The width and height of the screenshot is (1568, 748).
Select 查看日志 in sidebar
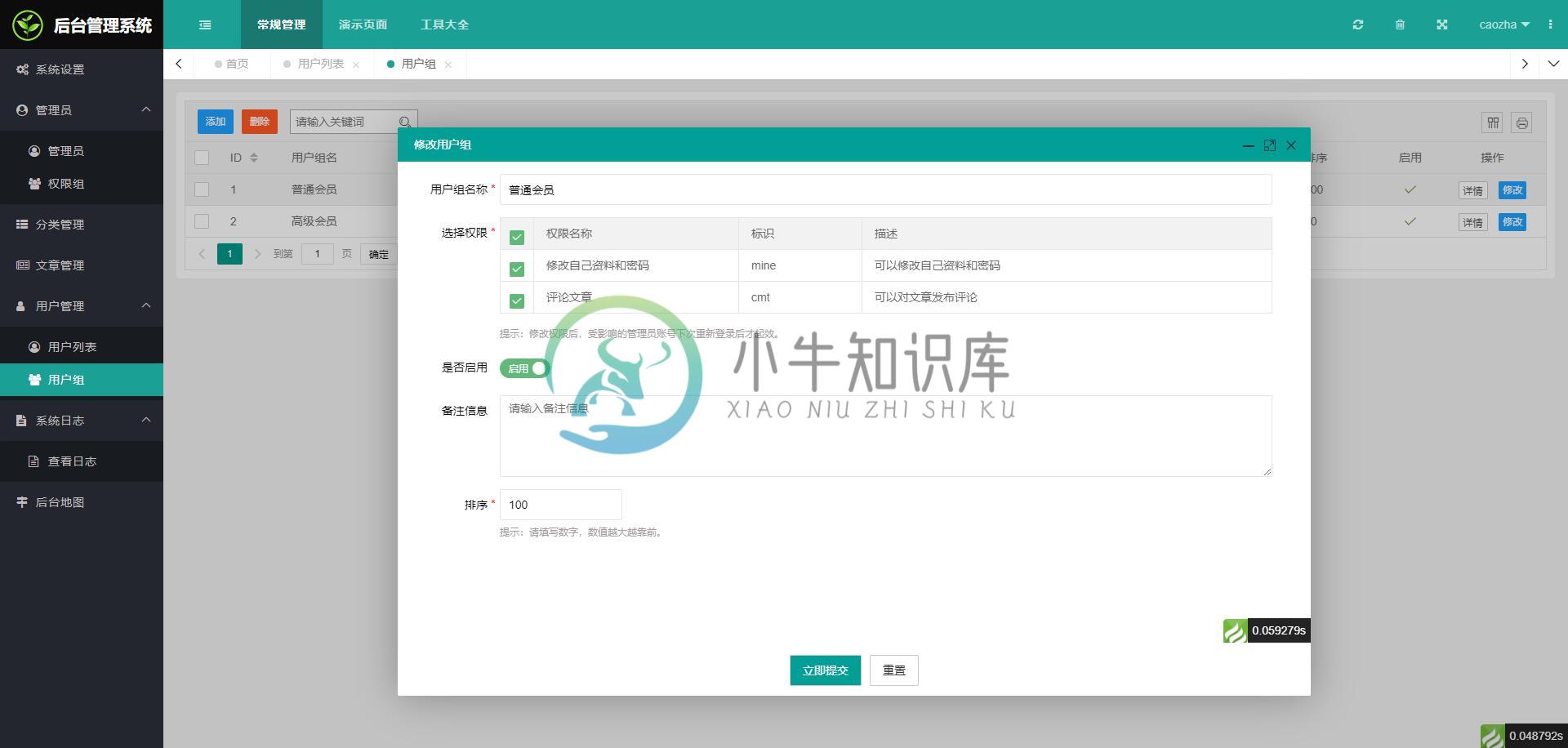82,461
